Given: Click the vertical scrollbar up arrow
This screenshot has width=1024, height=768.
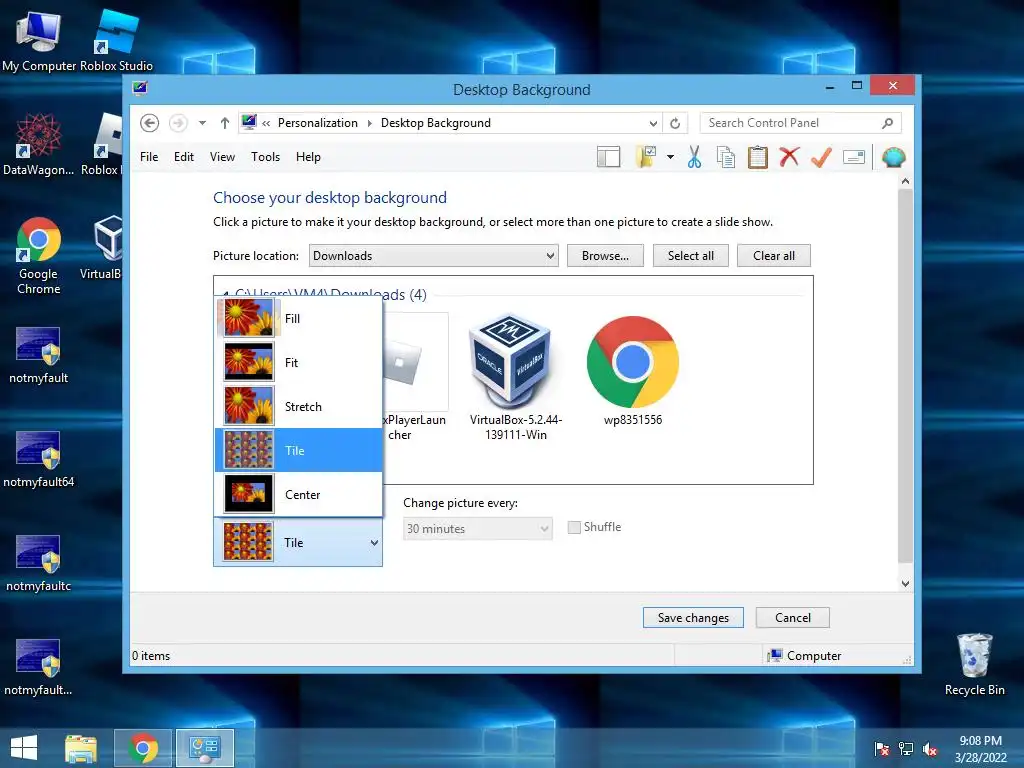Looking at the screenshot, I should 905,181.
